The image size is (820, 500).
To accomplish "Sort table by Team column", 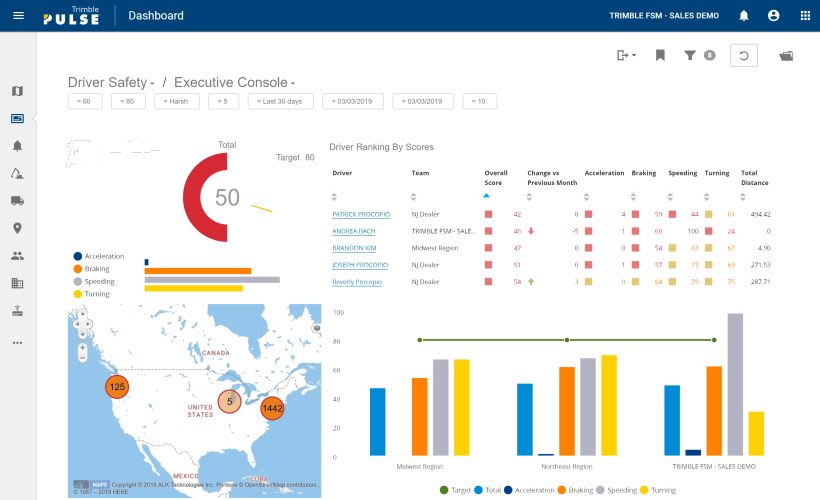I will [414, 197].
